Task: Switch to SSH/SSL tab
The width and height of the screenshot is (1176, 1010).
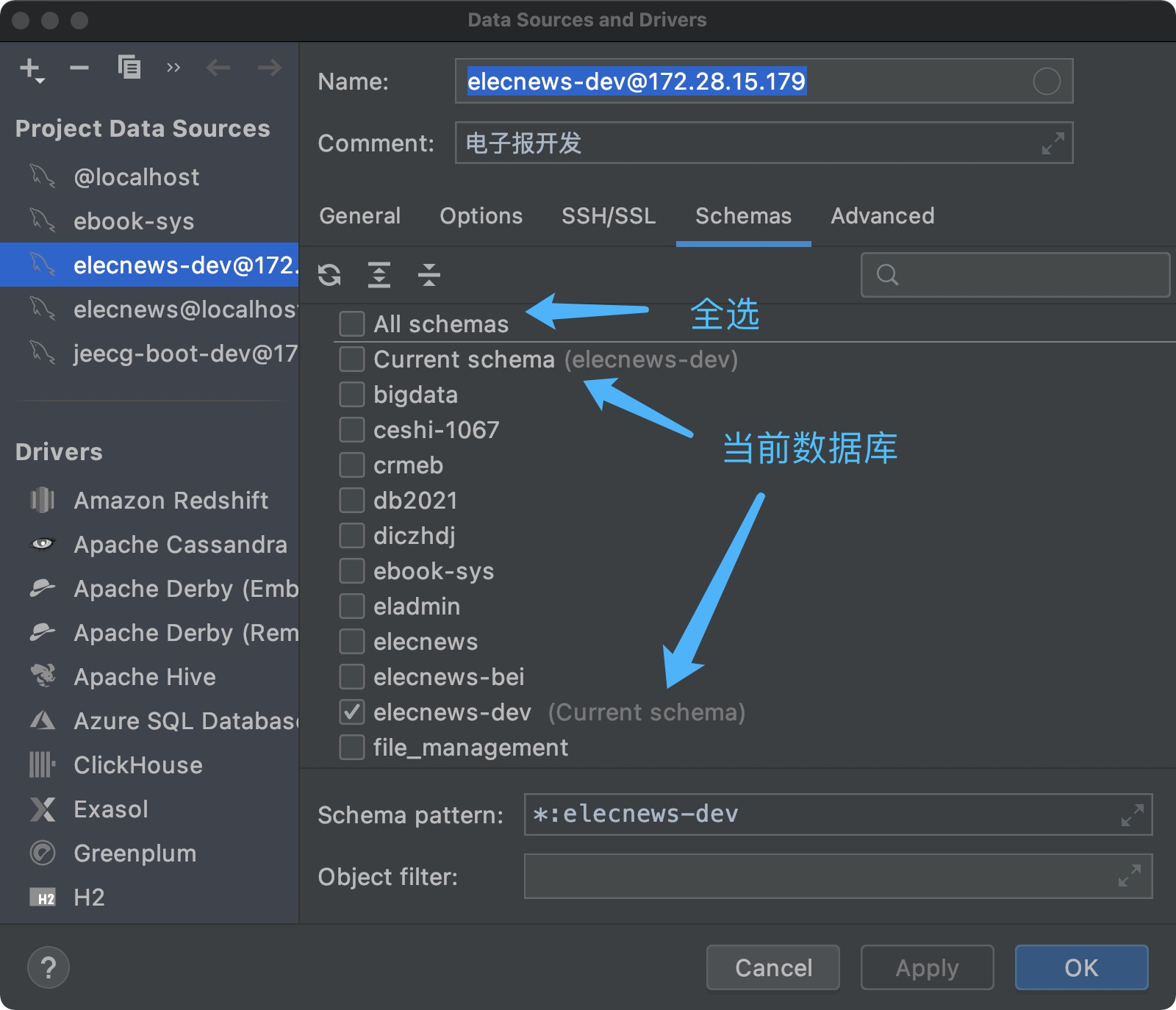Action: [609, 216]
